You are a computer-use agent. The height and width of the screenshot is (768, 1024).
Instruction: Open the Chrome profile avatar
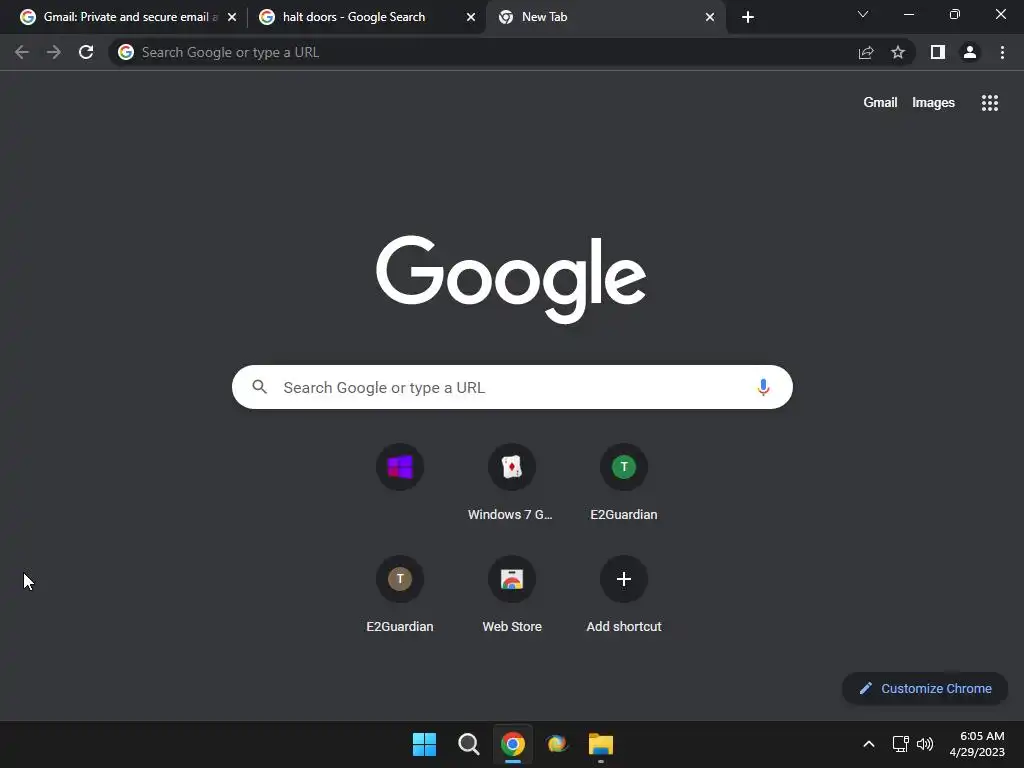pos(970,52)
